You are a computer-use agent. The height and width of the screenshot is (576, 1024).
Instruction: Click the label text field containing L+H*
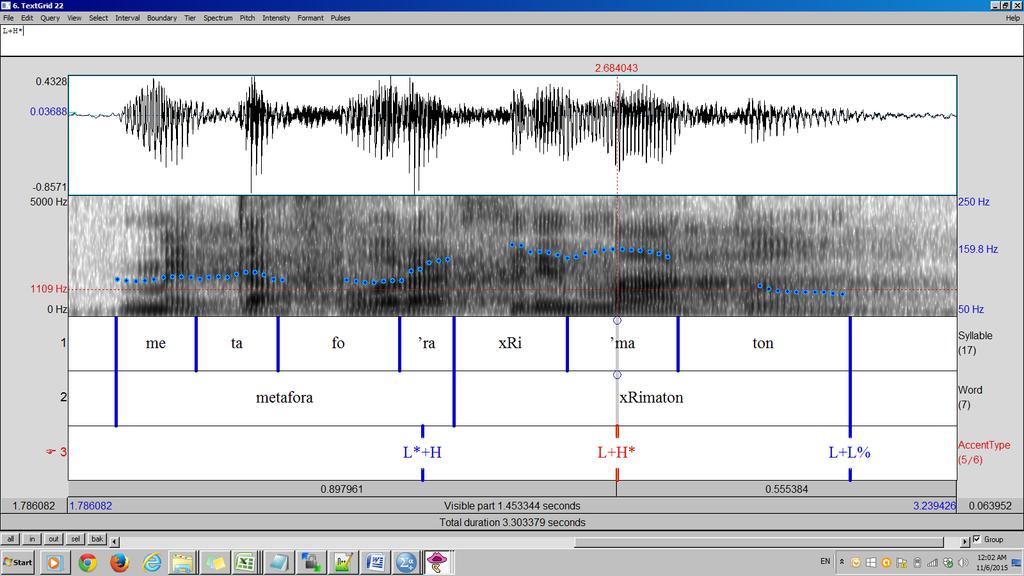pos(512,40)
